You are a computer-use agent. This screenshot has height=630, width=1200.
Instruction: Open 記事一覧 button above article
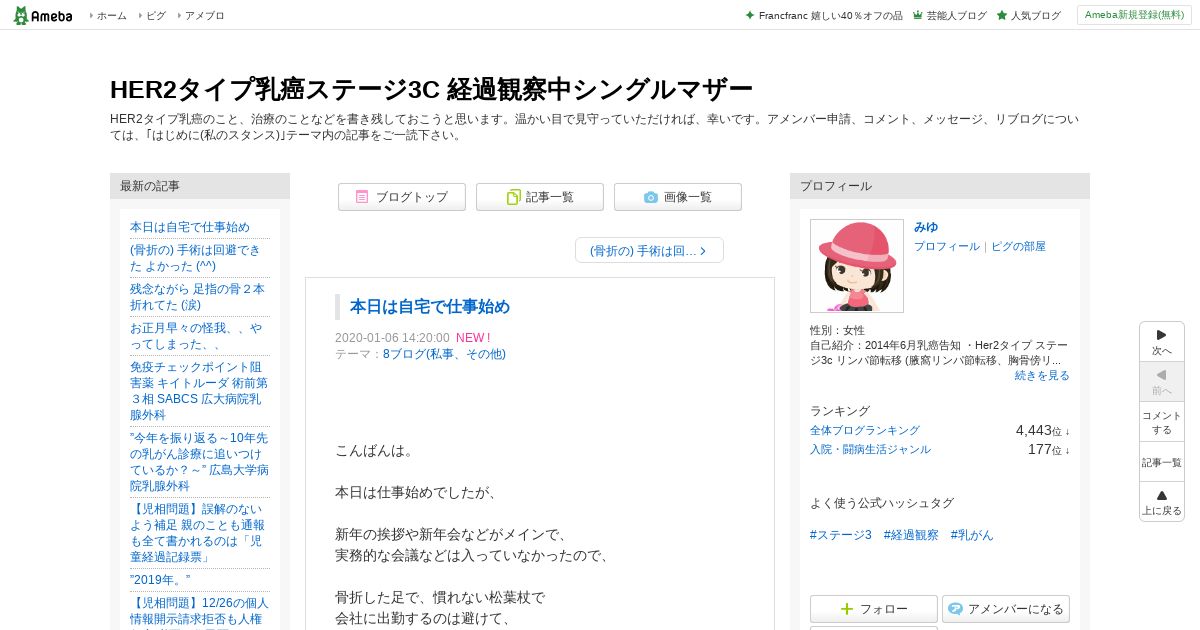pyautogui.click(x=540, y=197)
